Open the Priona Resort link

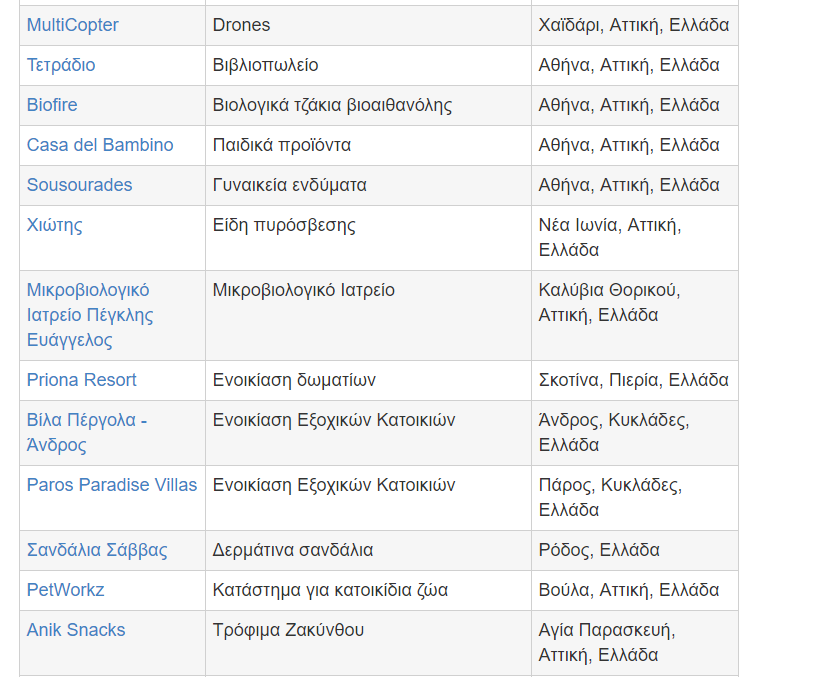tap(82, 380)
